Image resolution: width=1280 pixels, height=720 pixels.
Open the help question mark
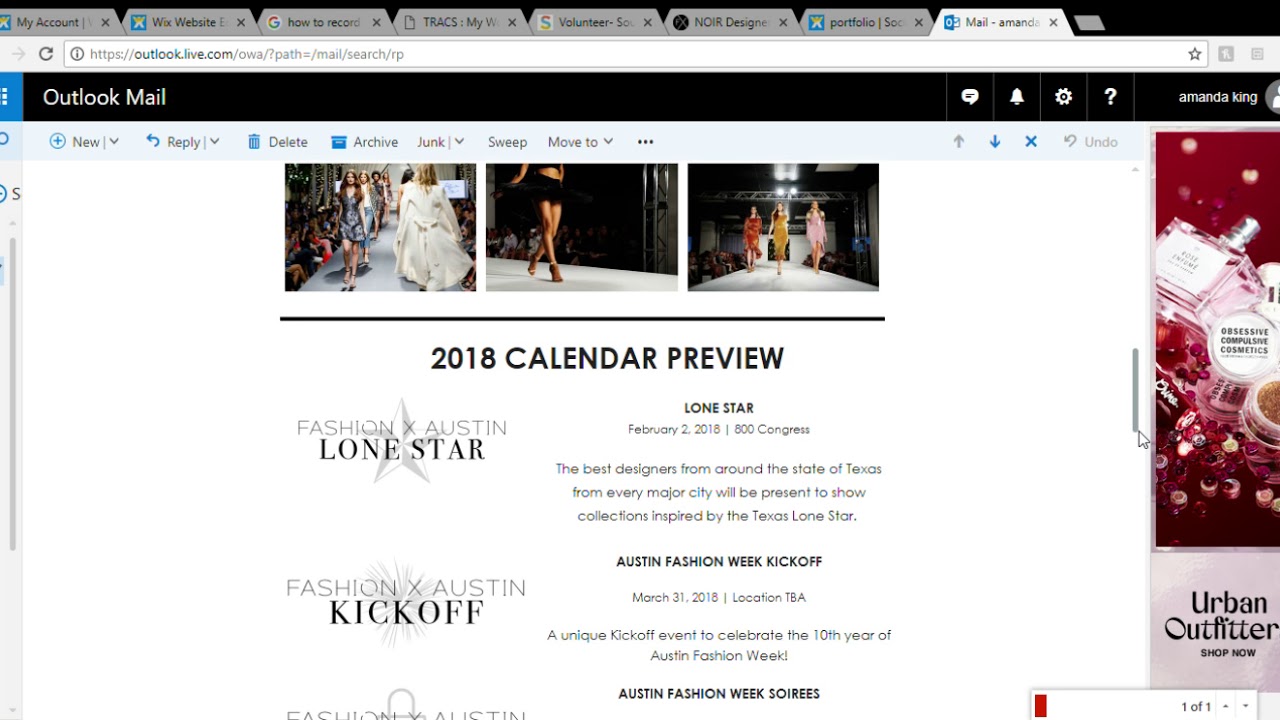[1110, 97]
